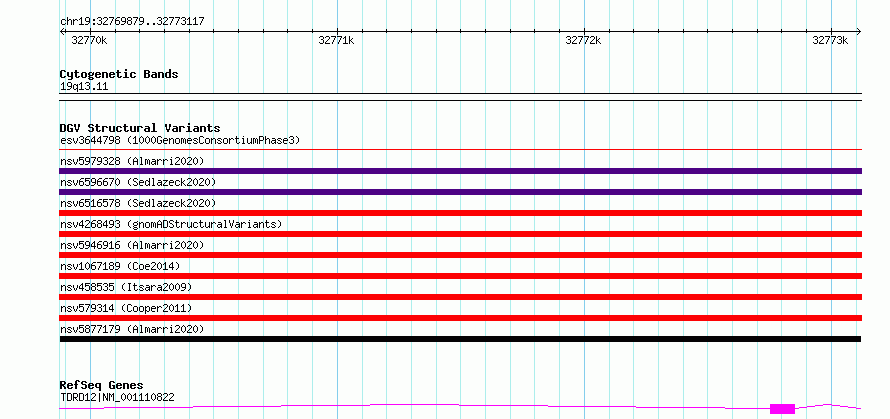Click the left arrow at ruler start
The image size is (890, 419).
(62, 31)
